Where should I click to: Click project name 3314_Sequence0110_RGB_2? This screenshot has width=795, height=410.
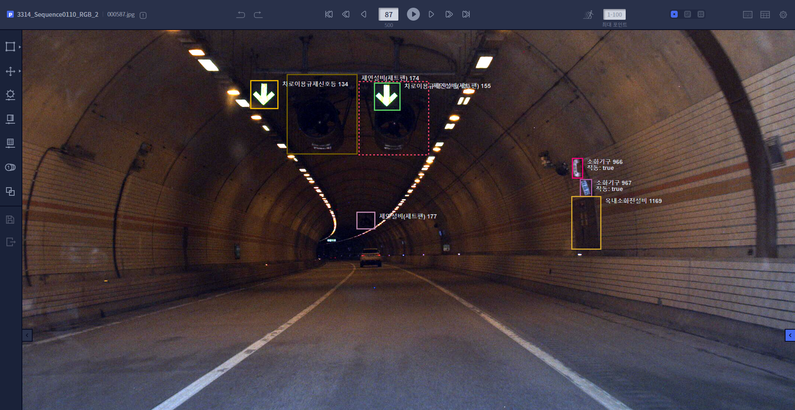[x=58, y=15]
